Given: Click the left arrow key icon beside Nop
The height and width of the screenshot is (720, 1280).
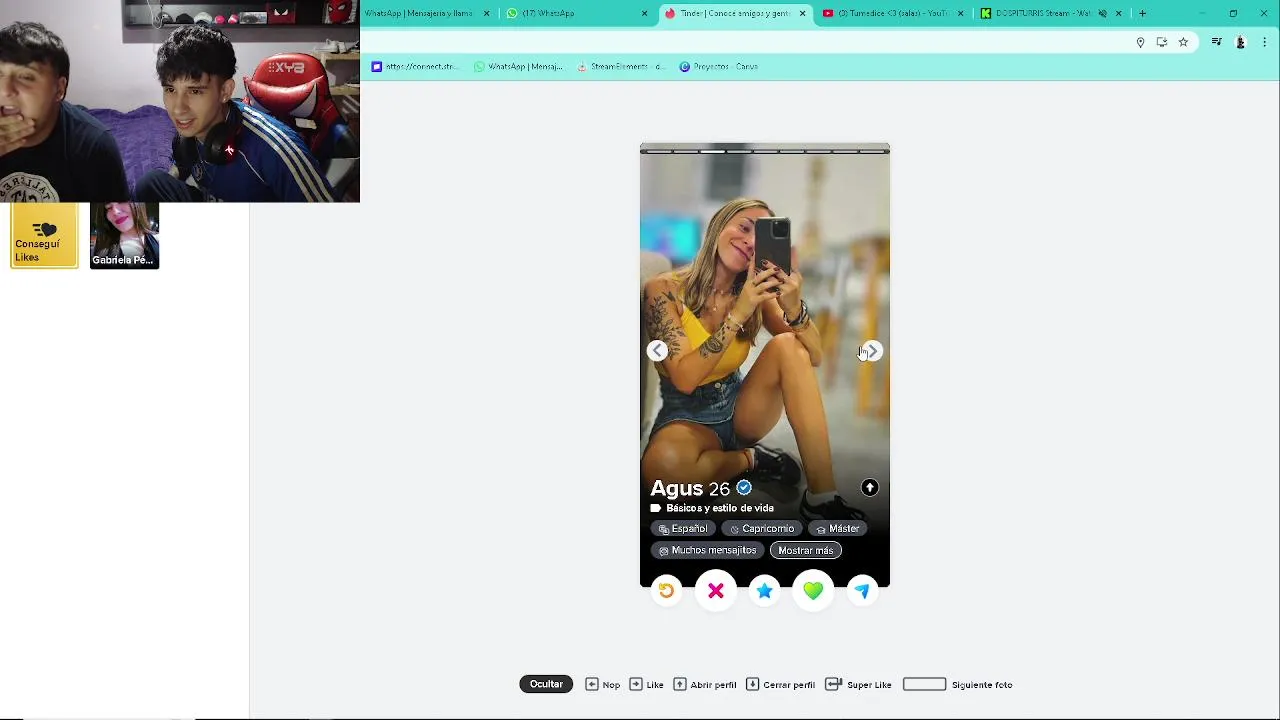Looking at the screenshot, I should (x=592, y=684).
